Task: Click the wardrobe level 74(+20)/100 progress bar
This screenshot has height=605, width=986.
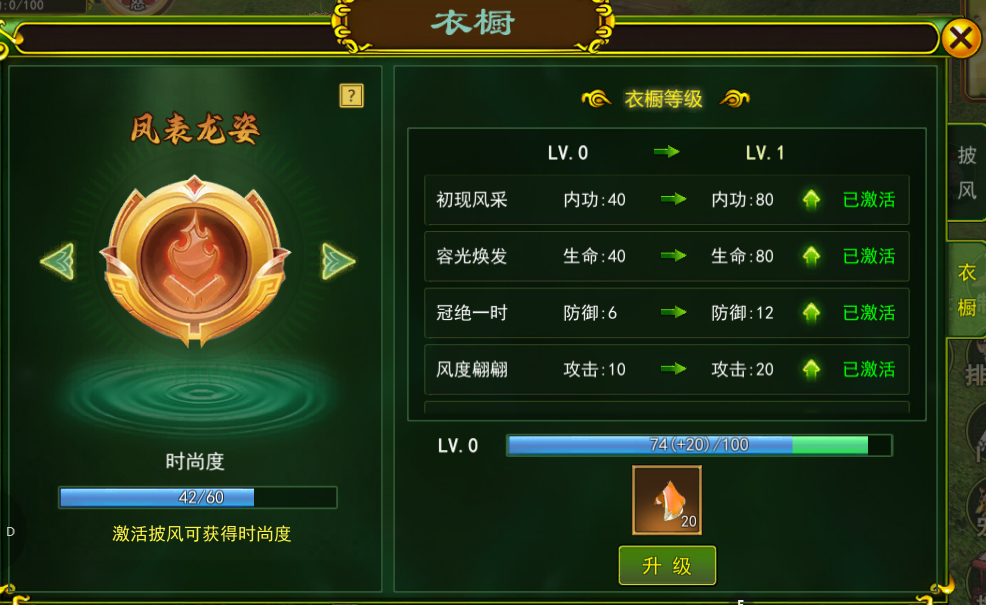Action: tap(699, 445)
